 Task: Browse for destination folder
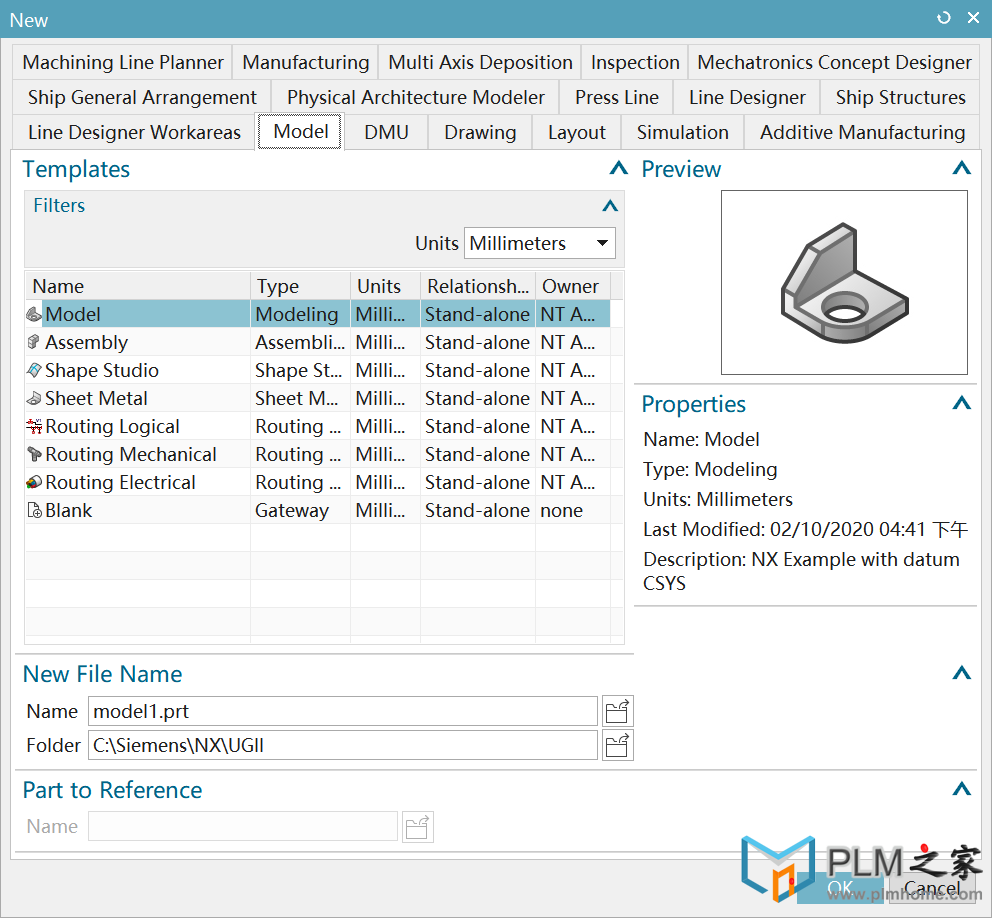coord(617,745)
